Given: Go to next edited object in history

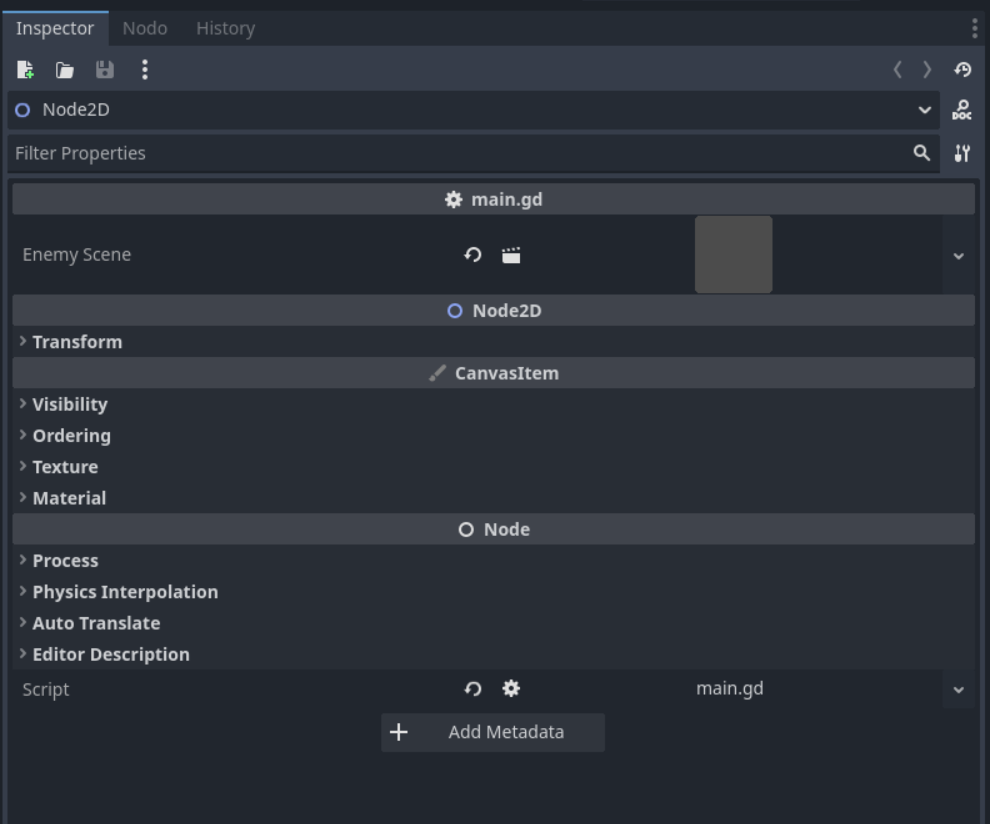Looking at the screenshot, I should click(927, 70).
